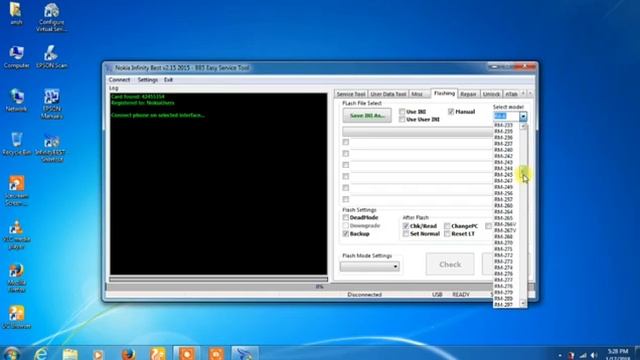Viewport: 640px width, 360px height.
Task: Click the volume speaker tray icon
Action: point(594,356)
